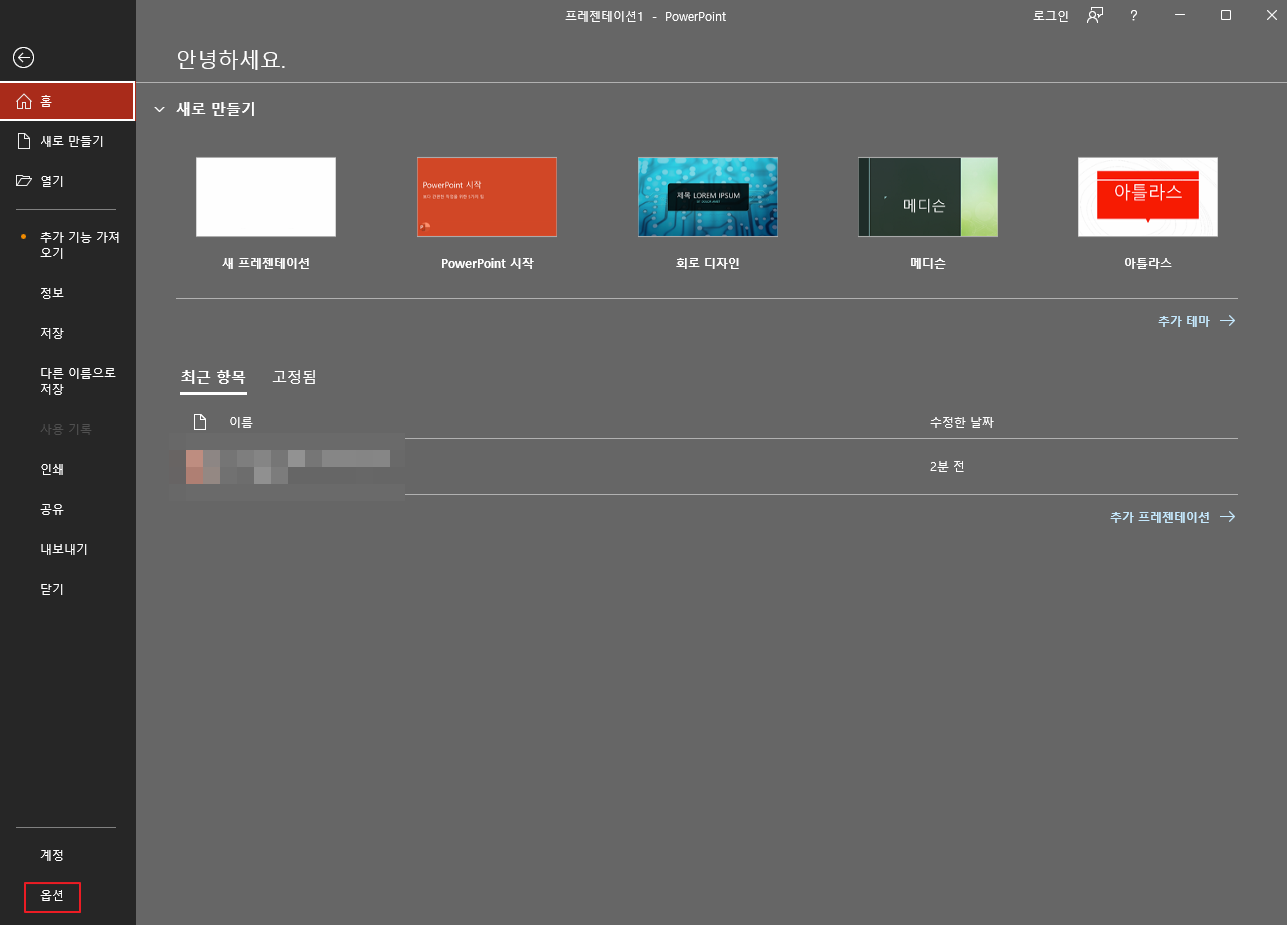Open 추가 기능 가져오기 sidebar item
Screen dimensions: 1287x925
pos(67,245)
